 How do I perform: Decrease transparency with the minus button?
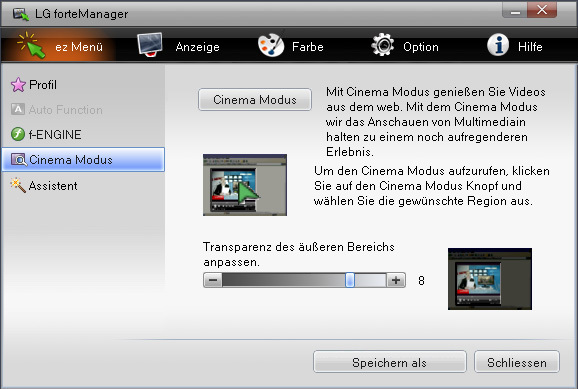[213, 280]
